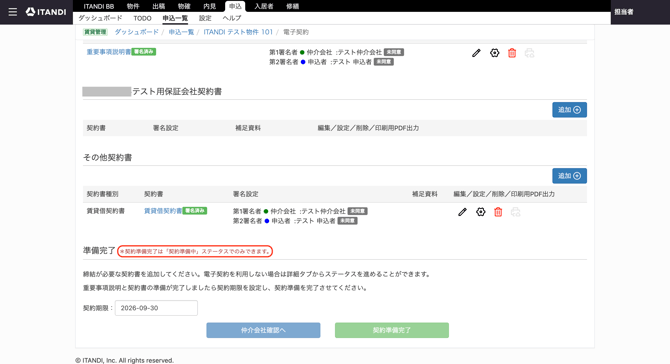Image resolution: width=670 pixels, height=364 pixels.
Task: Switch to the 出稿 tab
Action: [x=159, y=6]
